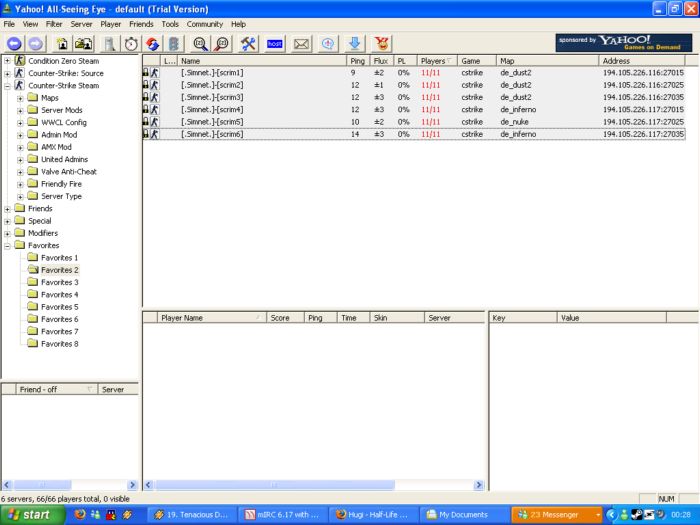Click the traffic light stop icon
Viewport: 700px width, 525px height.
[x=174, y=44]
